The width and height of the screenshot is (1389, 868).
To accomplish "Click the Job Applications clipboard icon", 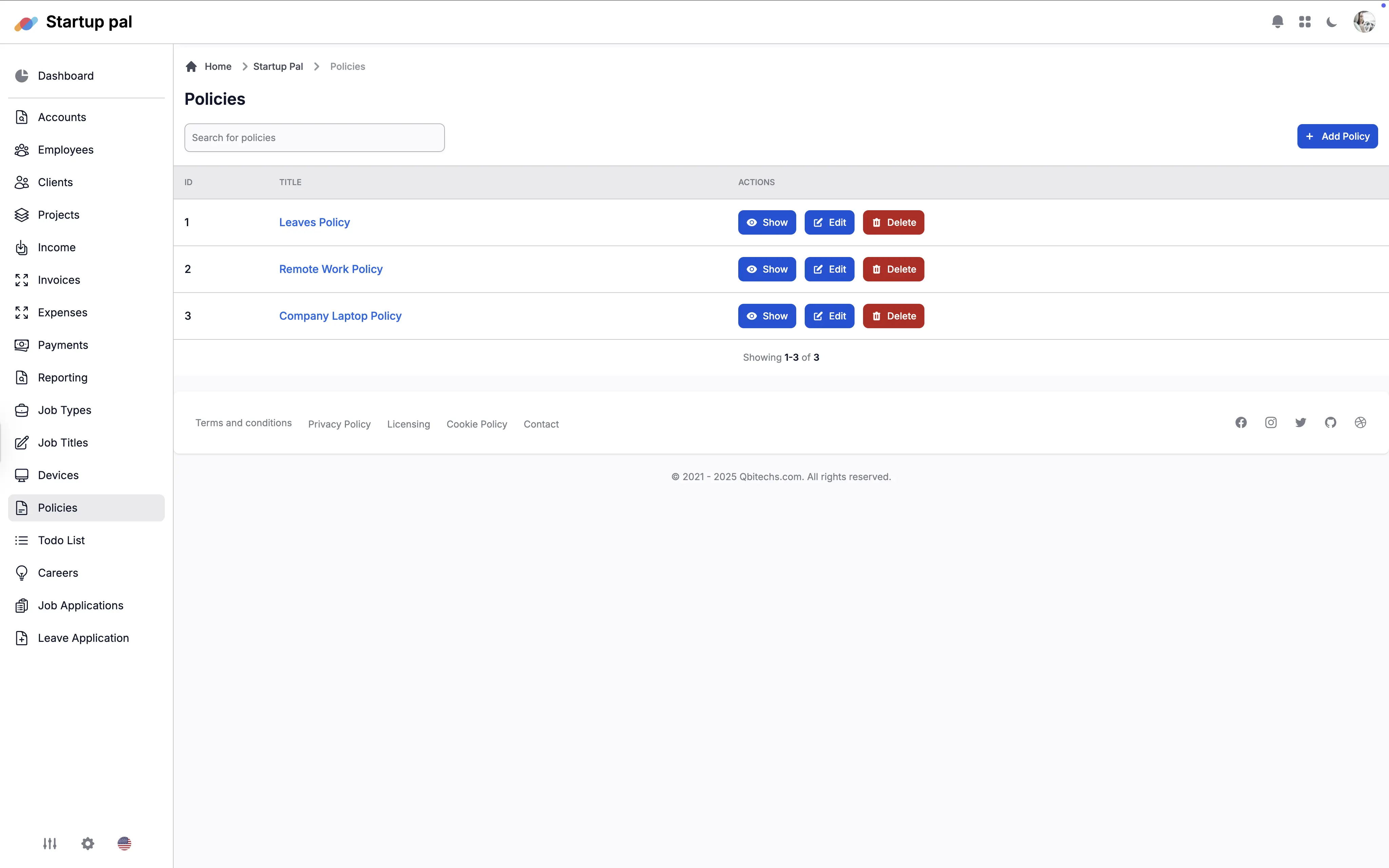I will [x=22, y=606].
